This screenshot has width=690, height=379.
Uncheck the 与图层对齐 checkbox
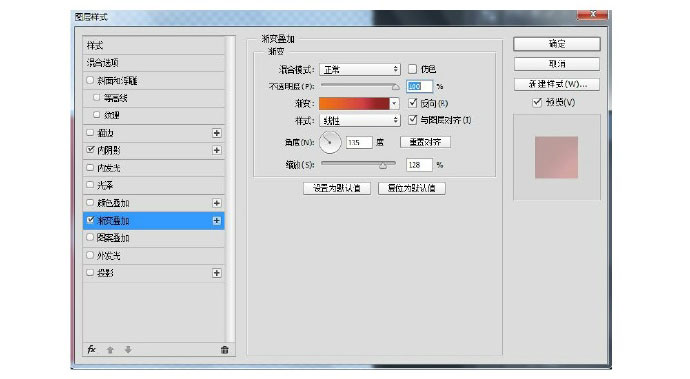412,120
